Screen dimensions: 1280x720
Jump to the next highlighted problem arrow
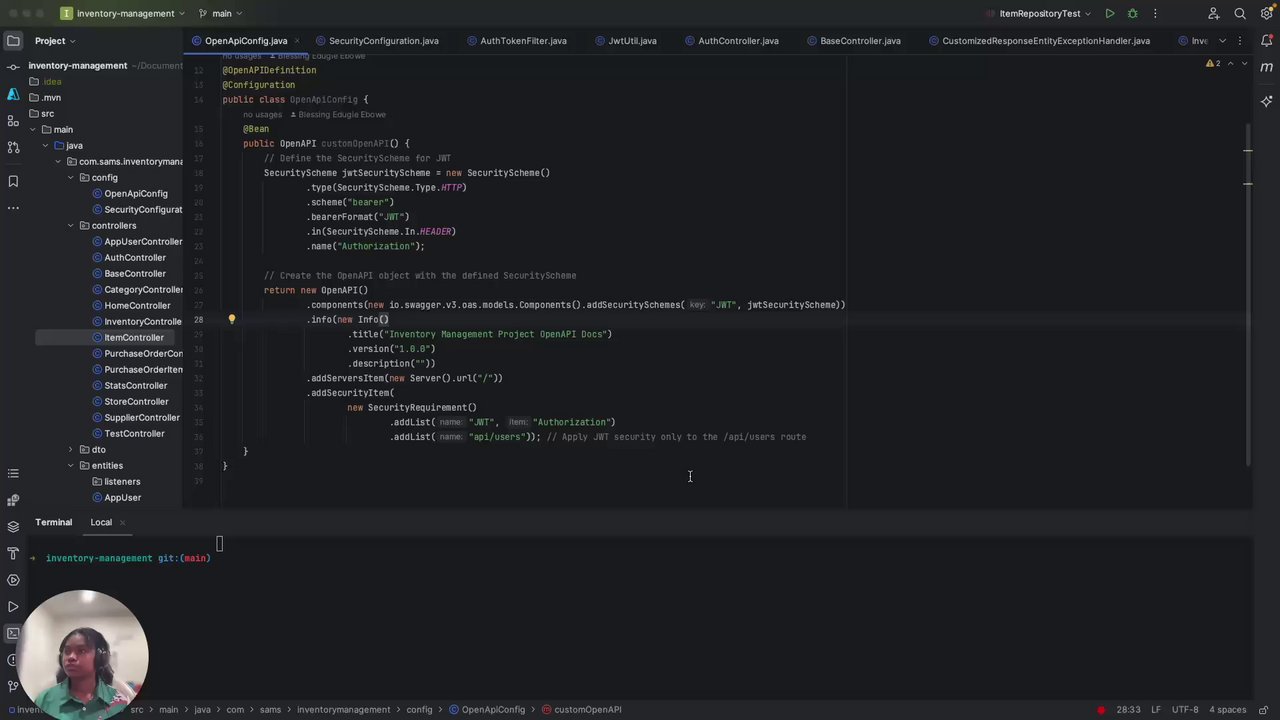tap(1244, 63)
